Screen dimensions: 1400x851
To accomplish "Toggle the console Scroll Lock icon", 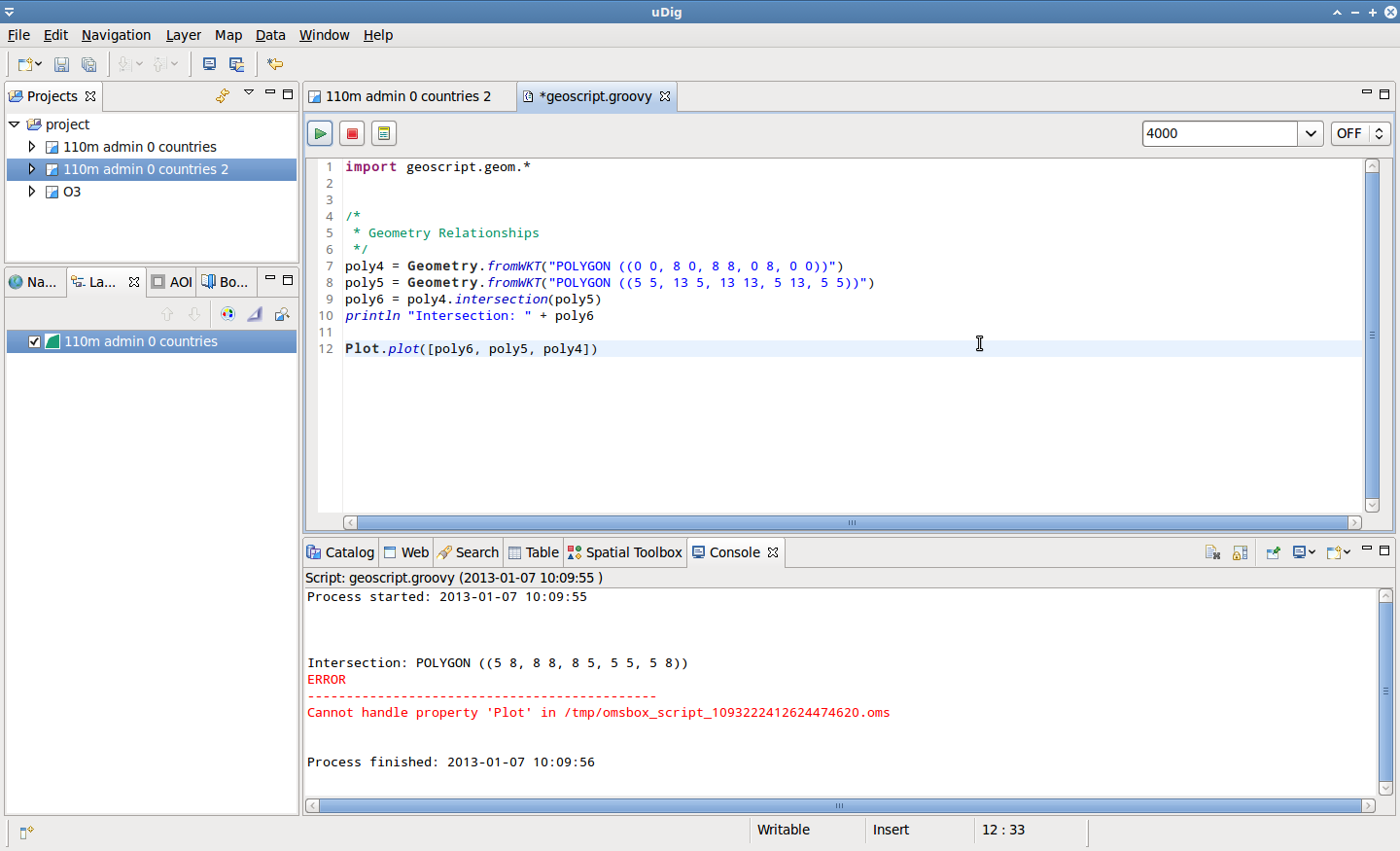I will [1240, 552].
